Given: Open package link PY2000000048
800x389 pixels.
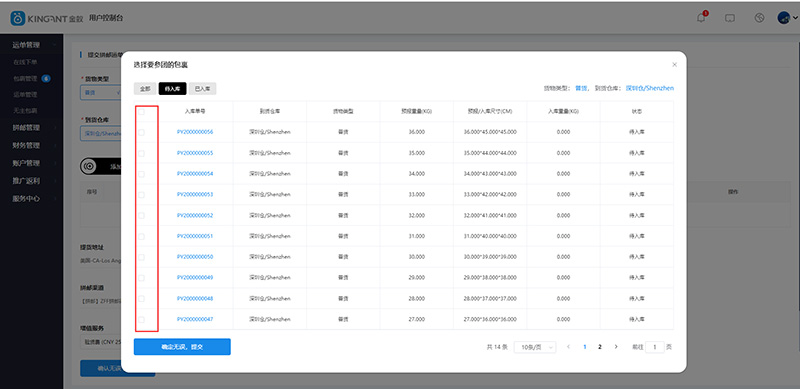Looking at the screenshot, I should (195, 299).
